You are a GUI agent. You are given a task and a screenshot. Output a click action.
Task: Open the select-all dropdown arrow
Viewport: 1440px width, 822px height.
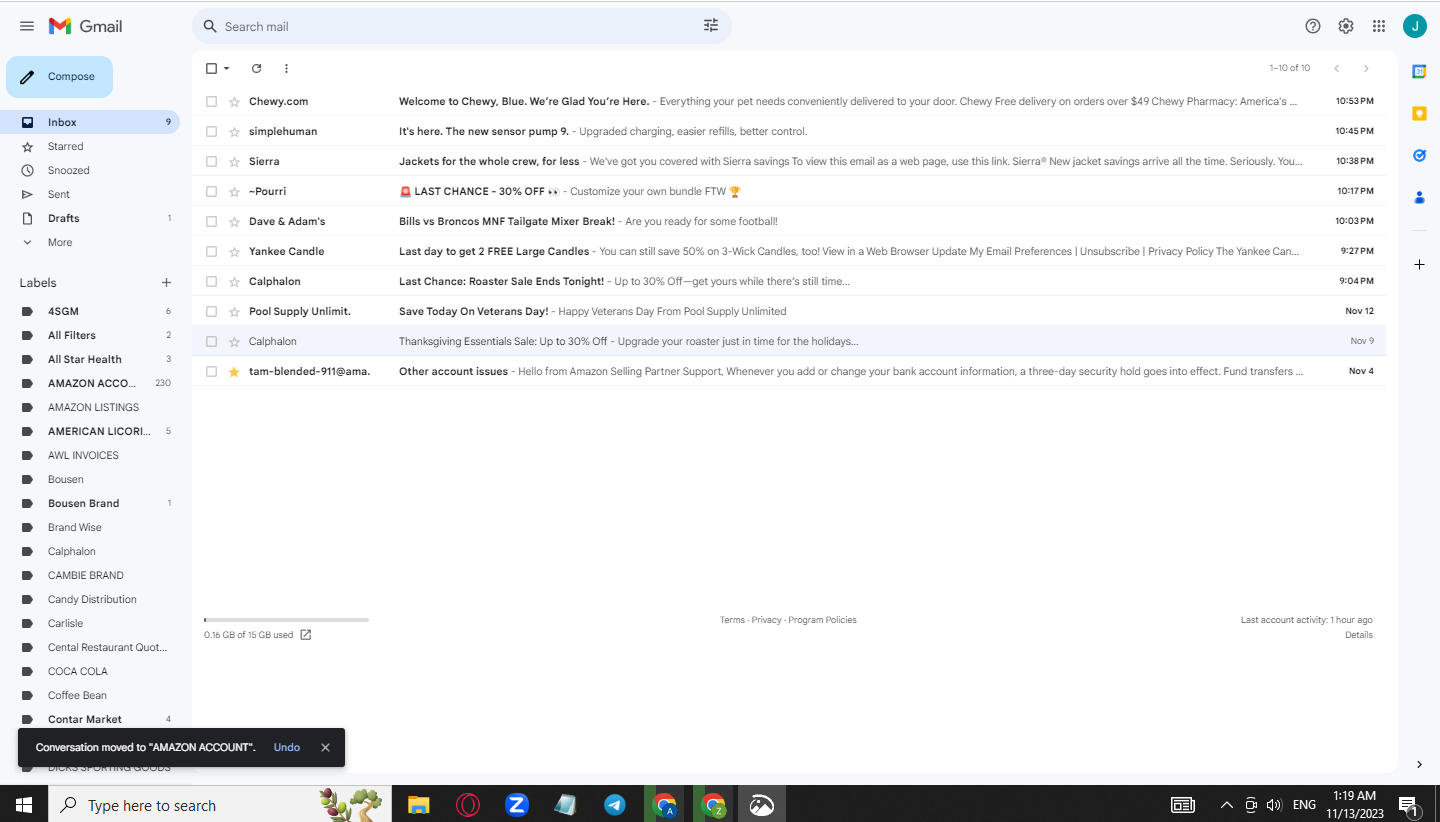pos(227,68)
